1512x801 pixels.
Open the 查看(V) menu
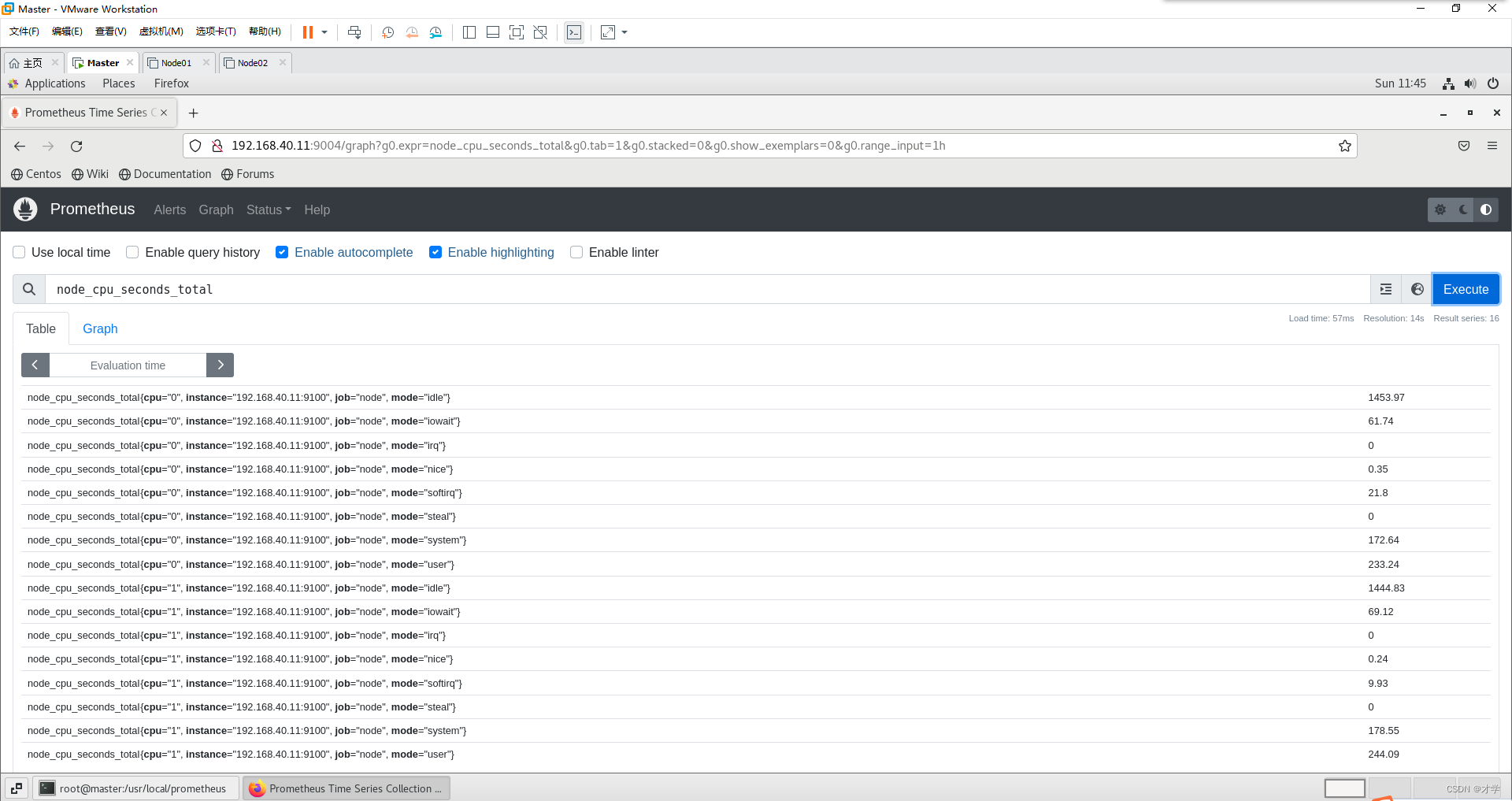point(111,32)
